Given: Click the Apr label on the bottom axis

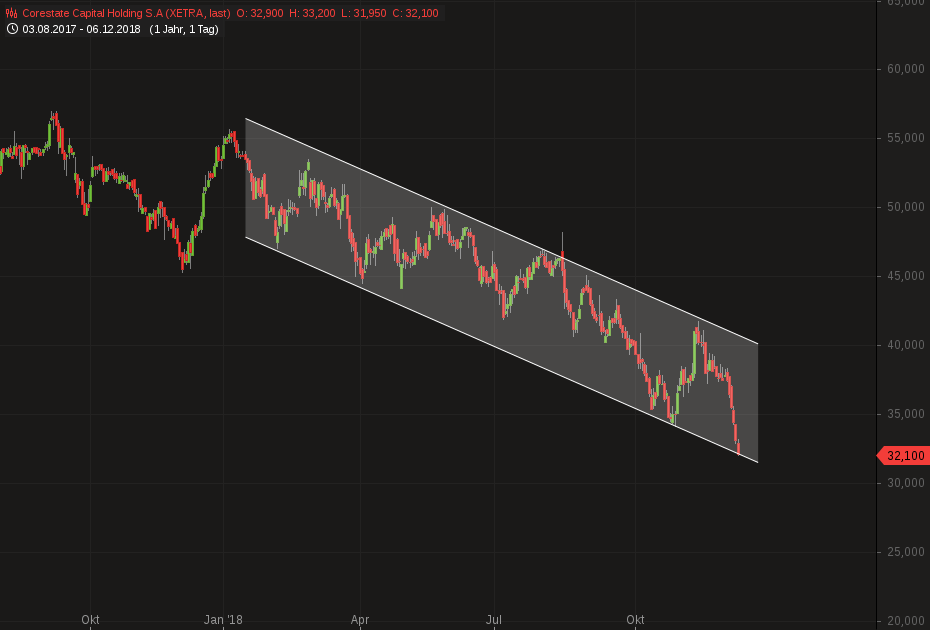Looking at the screenshot, I should pos(359,620).
